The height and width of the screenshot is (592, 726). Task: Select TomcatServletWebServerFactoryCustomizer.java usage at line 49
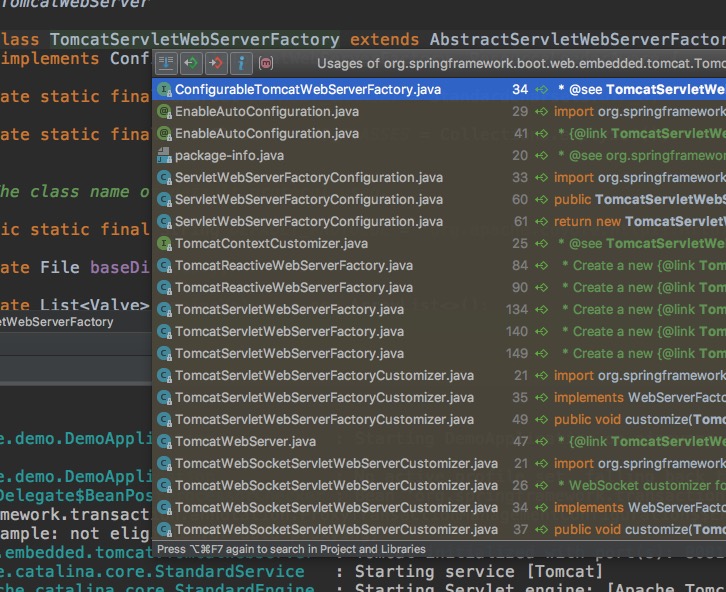[x=439, y=419]
